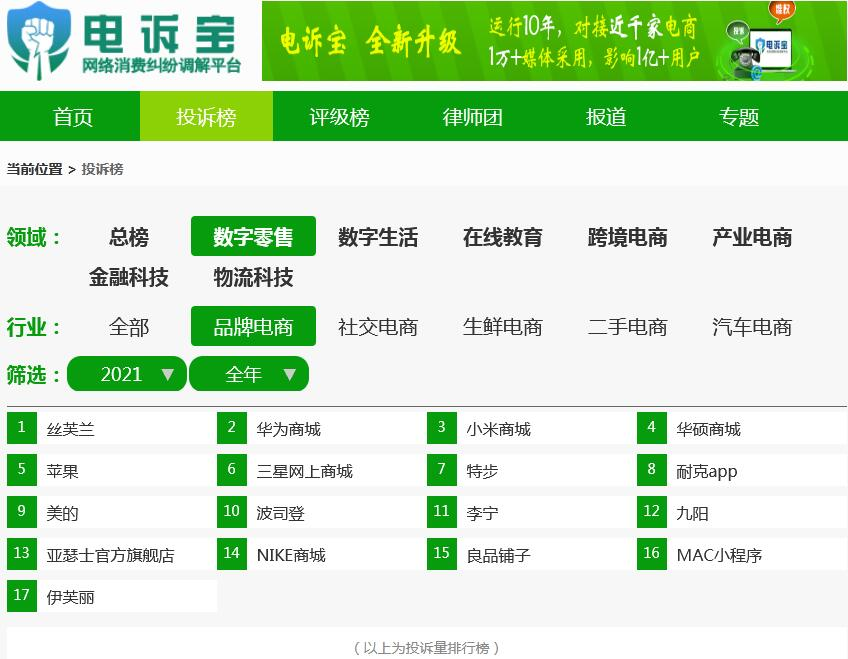Select the NIKE商城 ranking entry
The width and height of the screenshot is (848, 659).
[322, 554]
